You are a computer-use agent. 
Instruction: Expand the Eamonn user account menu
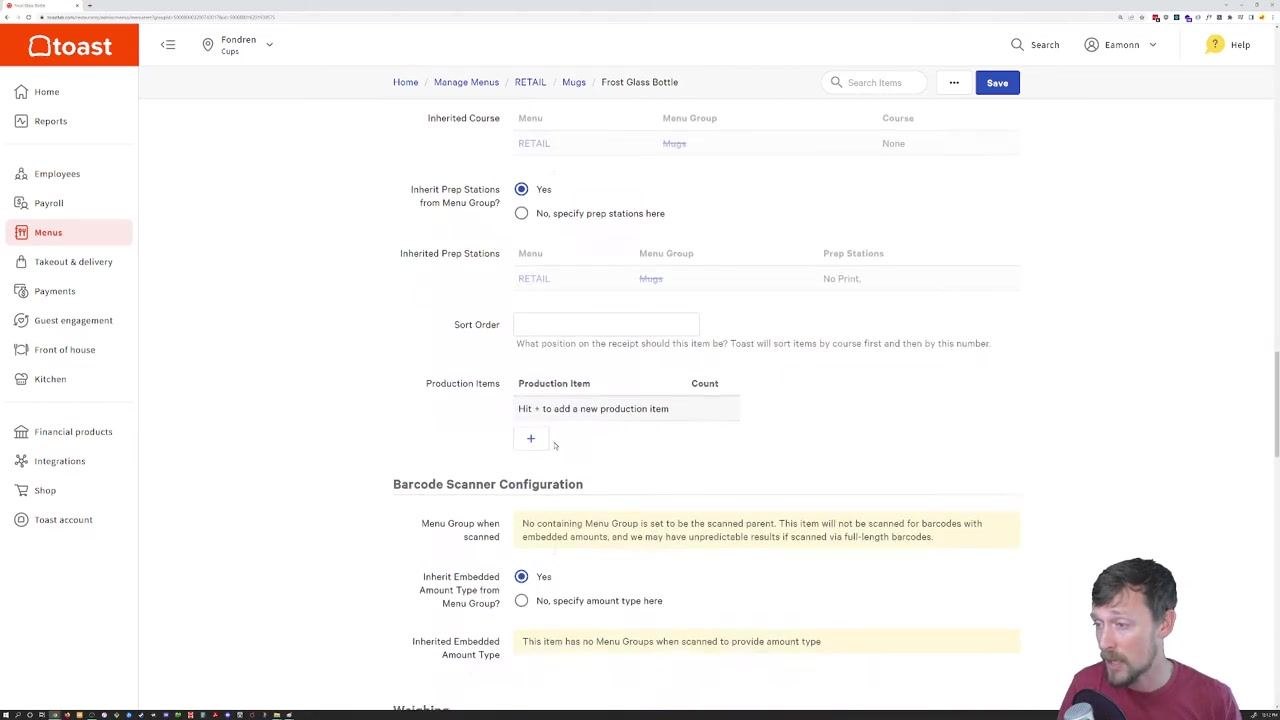click(x=1120, y=45)
